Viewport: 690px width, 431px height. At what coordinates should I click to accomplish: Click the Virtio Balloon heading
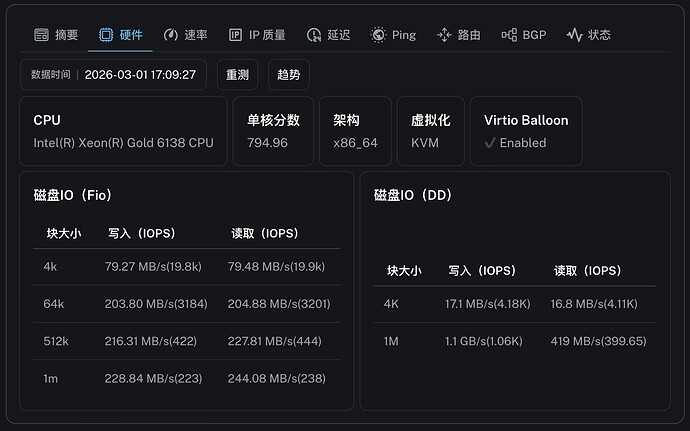tap(526, 120)
